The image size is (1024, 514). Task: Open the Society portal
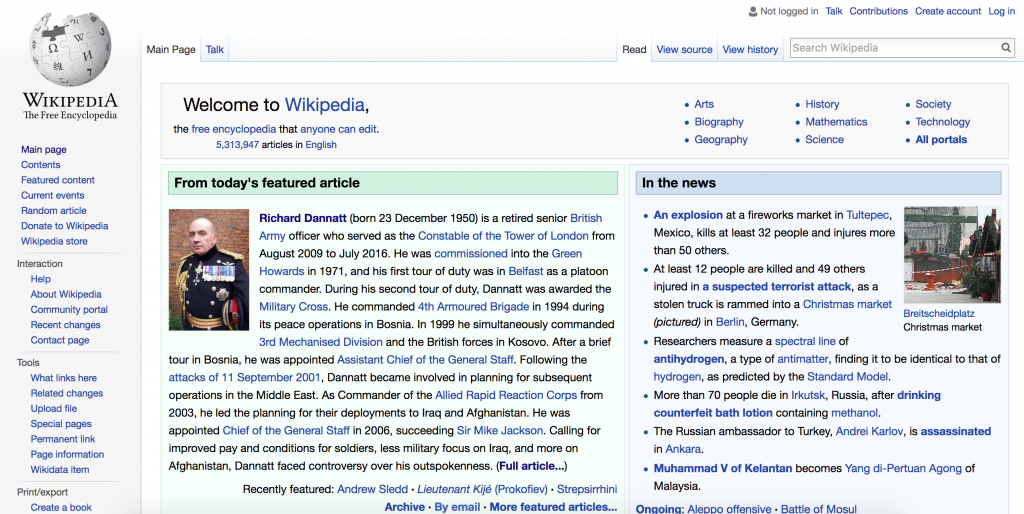click(933, 104)
